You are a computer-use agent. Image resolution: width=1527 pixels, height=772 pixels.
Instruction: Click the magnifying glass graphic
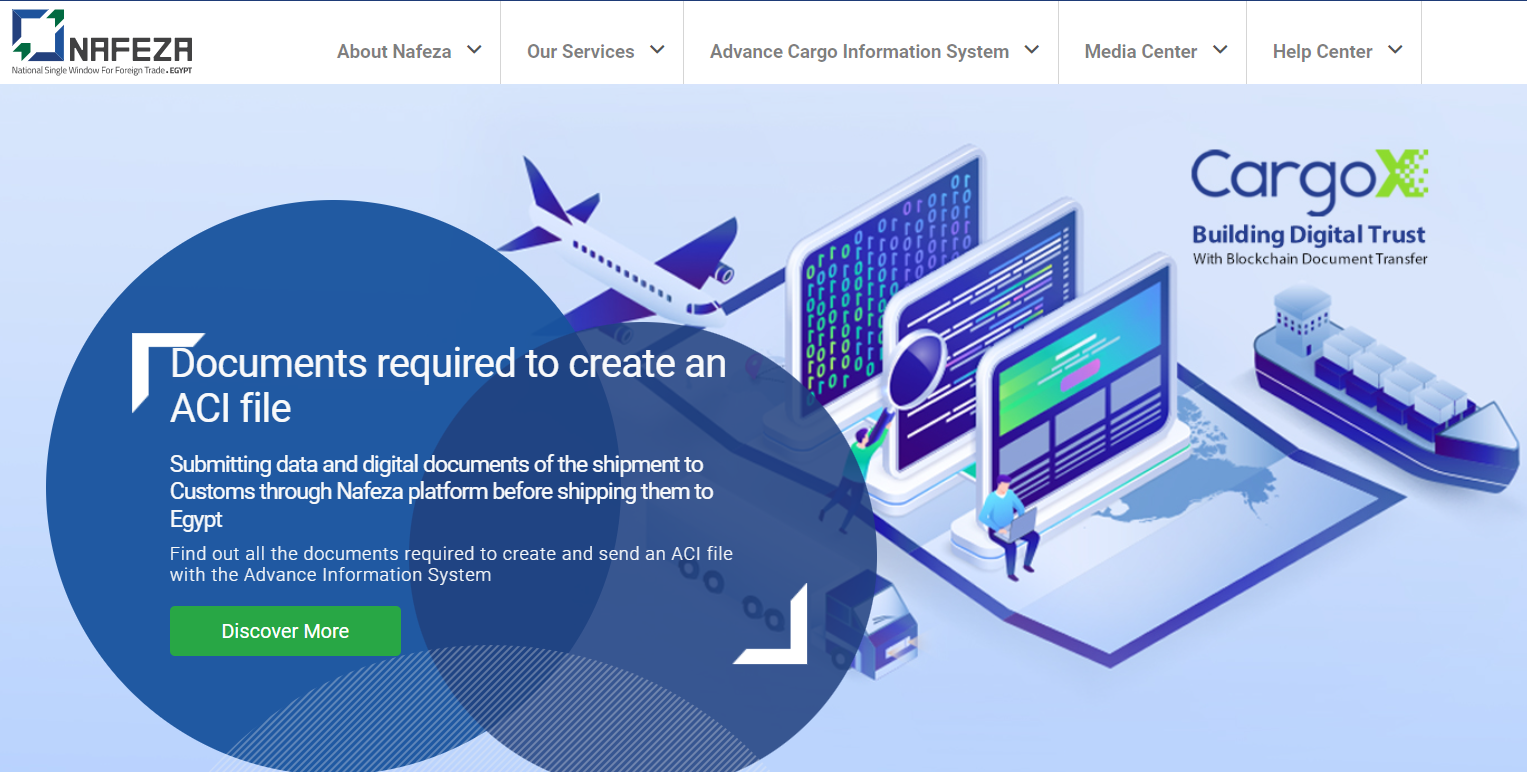(915, 372)
